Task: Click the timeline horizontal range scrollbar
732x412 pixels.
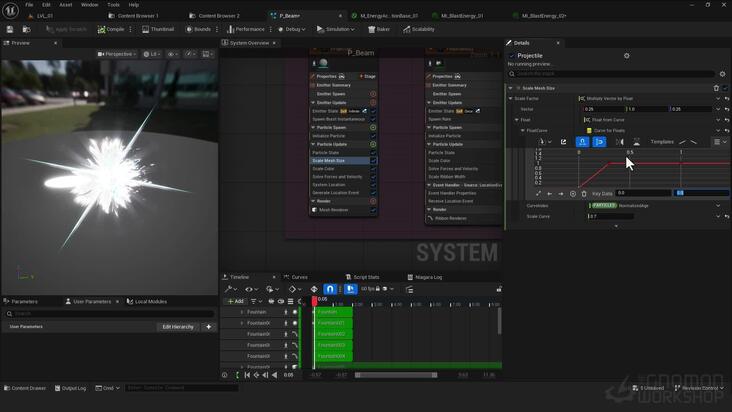Action: pos(396,375)
